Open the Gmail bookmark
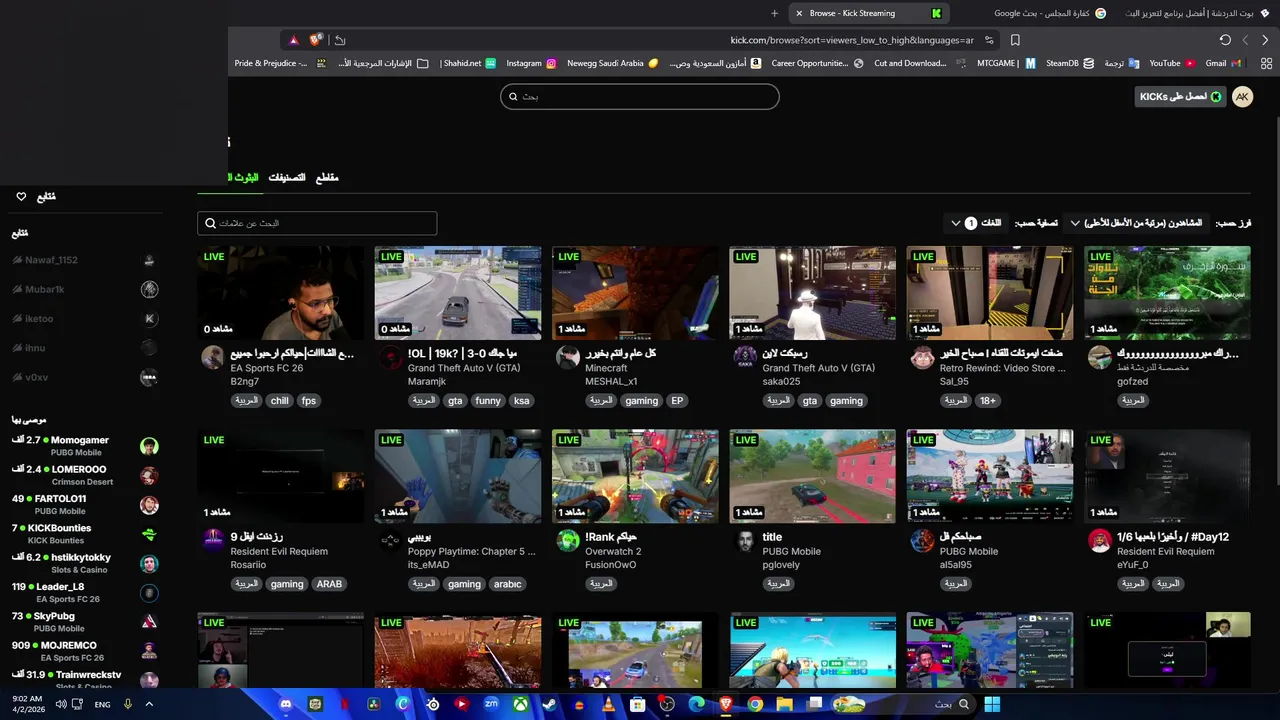The image size is (1280, 720). click(x=1223, y=63)
